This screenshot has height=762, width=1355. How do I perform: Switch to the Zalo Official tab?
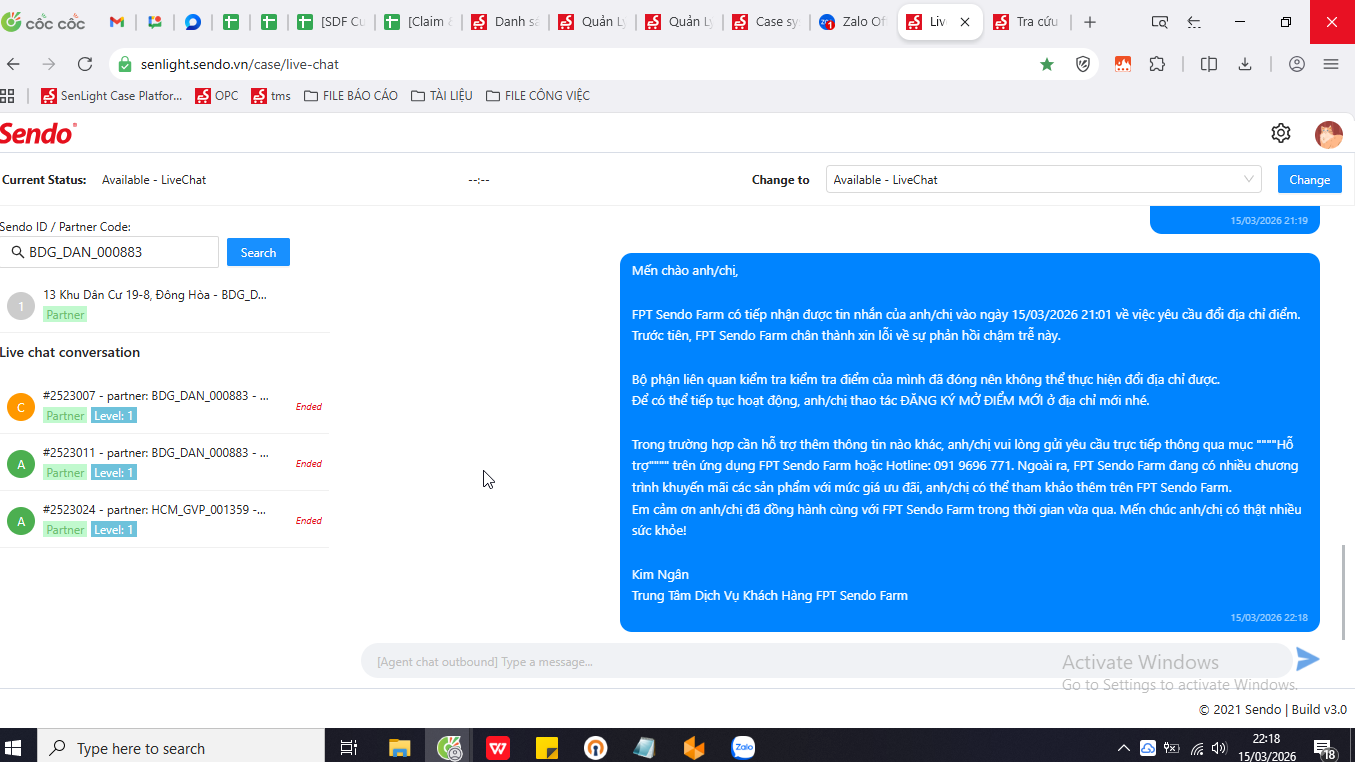tap(852, 22)
